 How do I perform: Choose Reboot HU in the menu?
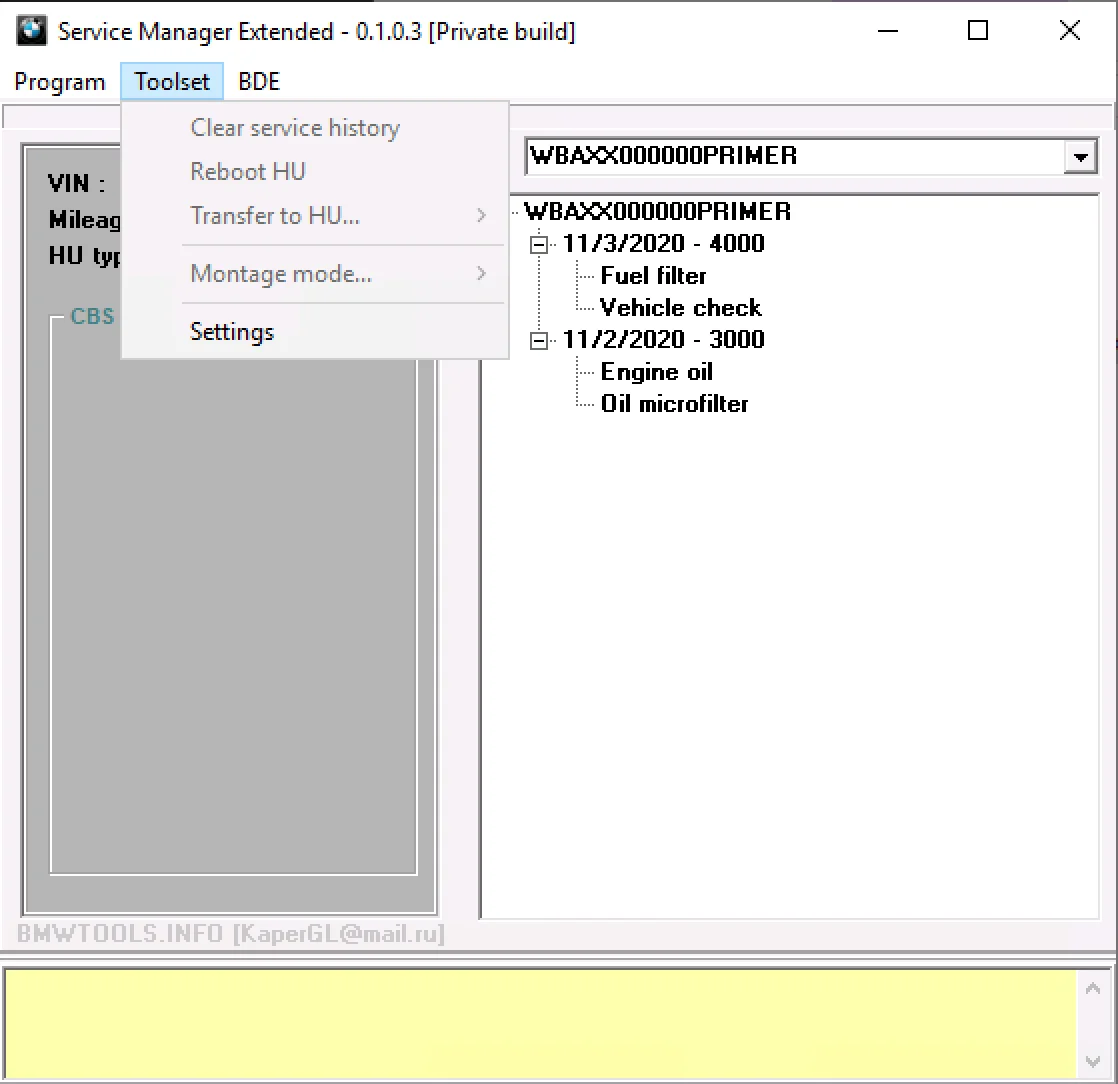coord(248,172)
